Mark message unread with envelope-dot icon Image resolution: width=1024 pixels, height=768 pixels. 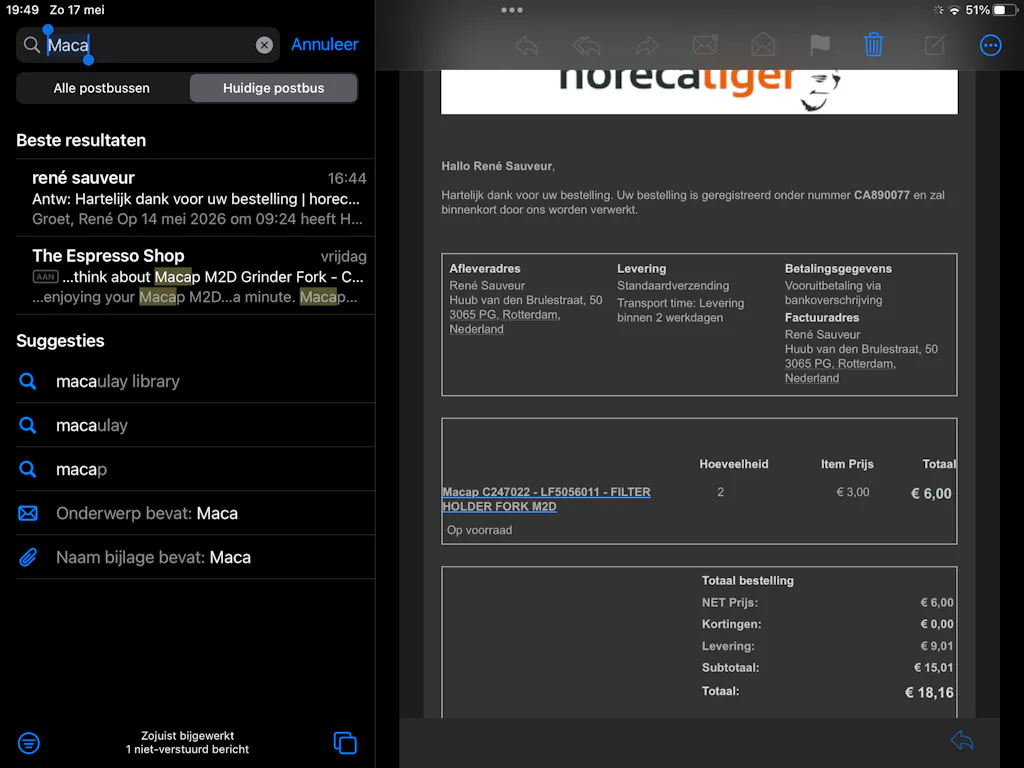705,44
